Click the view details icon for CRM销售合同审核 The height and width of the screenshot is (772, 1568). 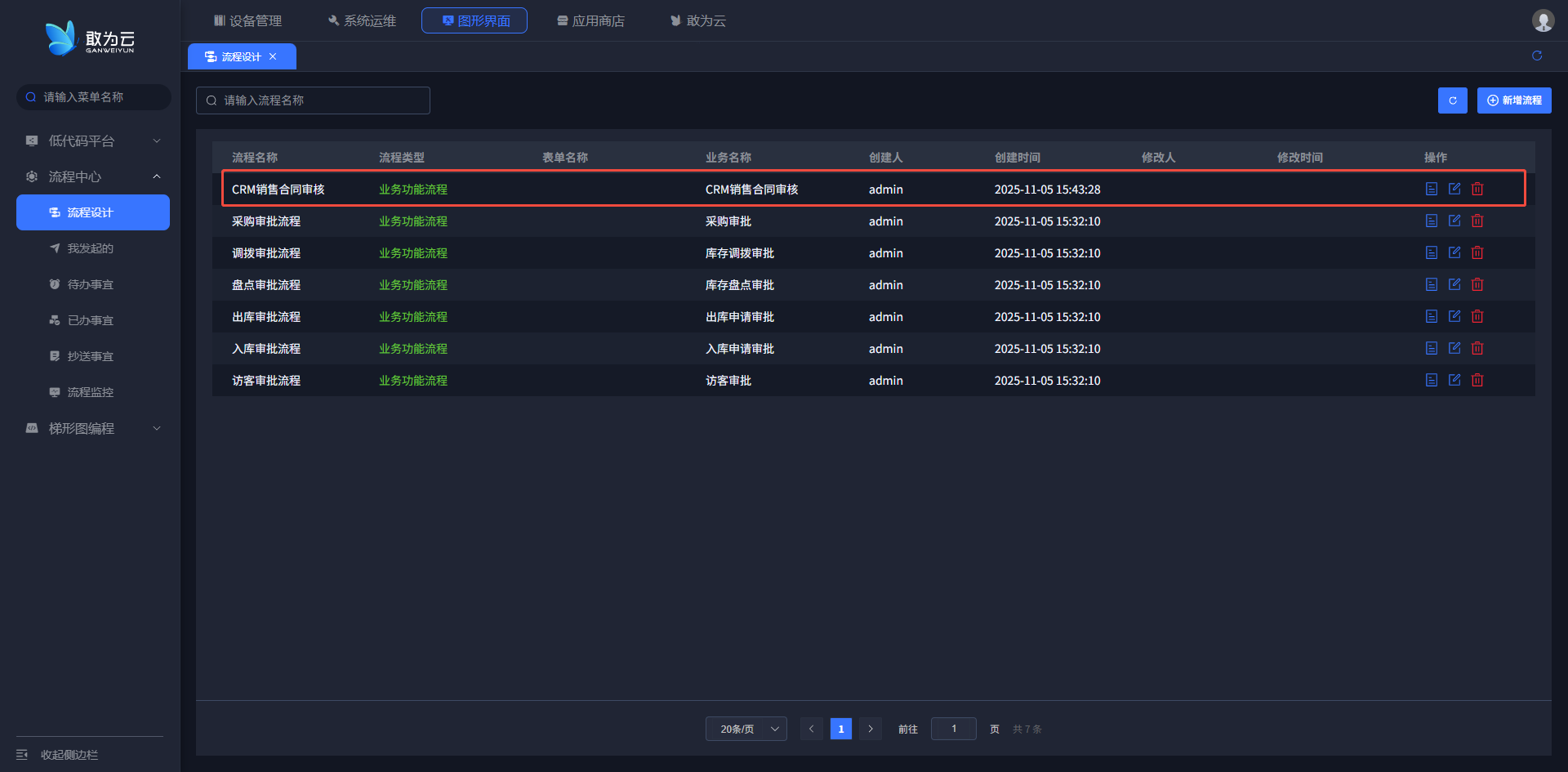click(x=1431, y=189)
